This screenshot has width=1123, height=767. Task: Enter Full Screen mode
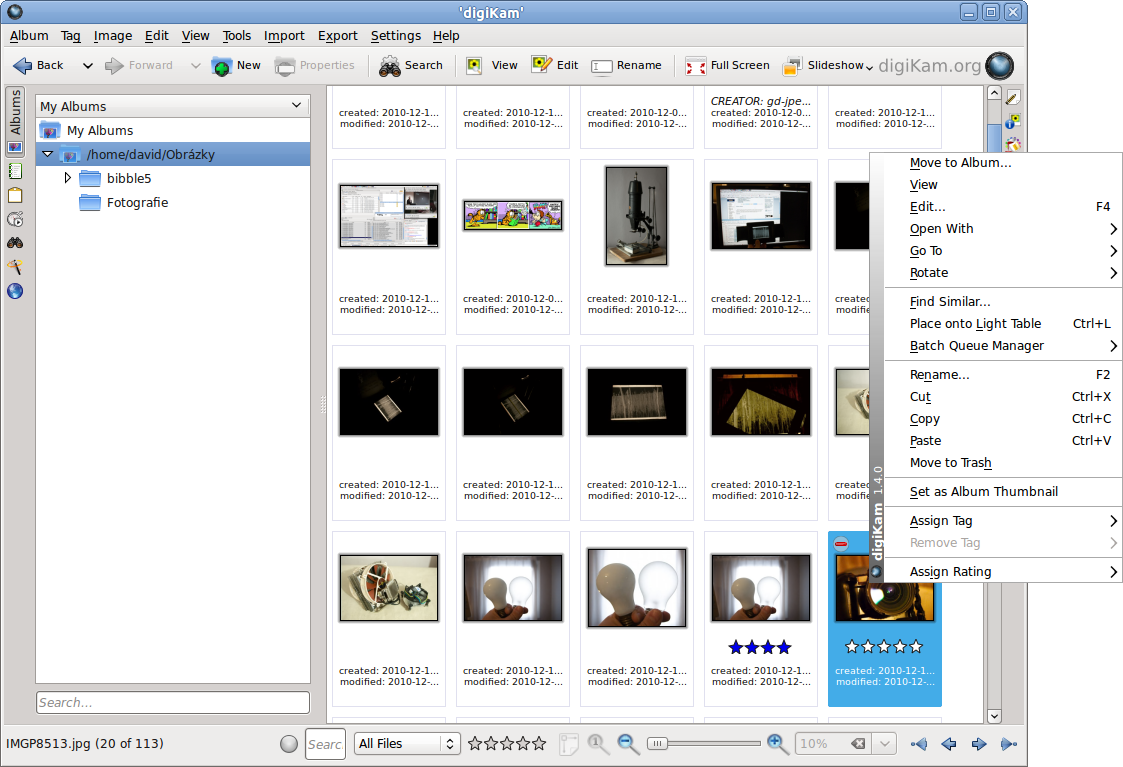point(727,65)
